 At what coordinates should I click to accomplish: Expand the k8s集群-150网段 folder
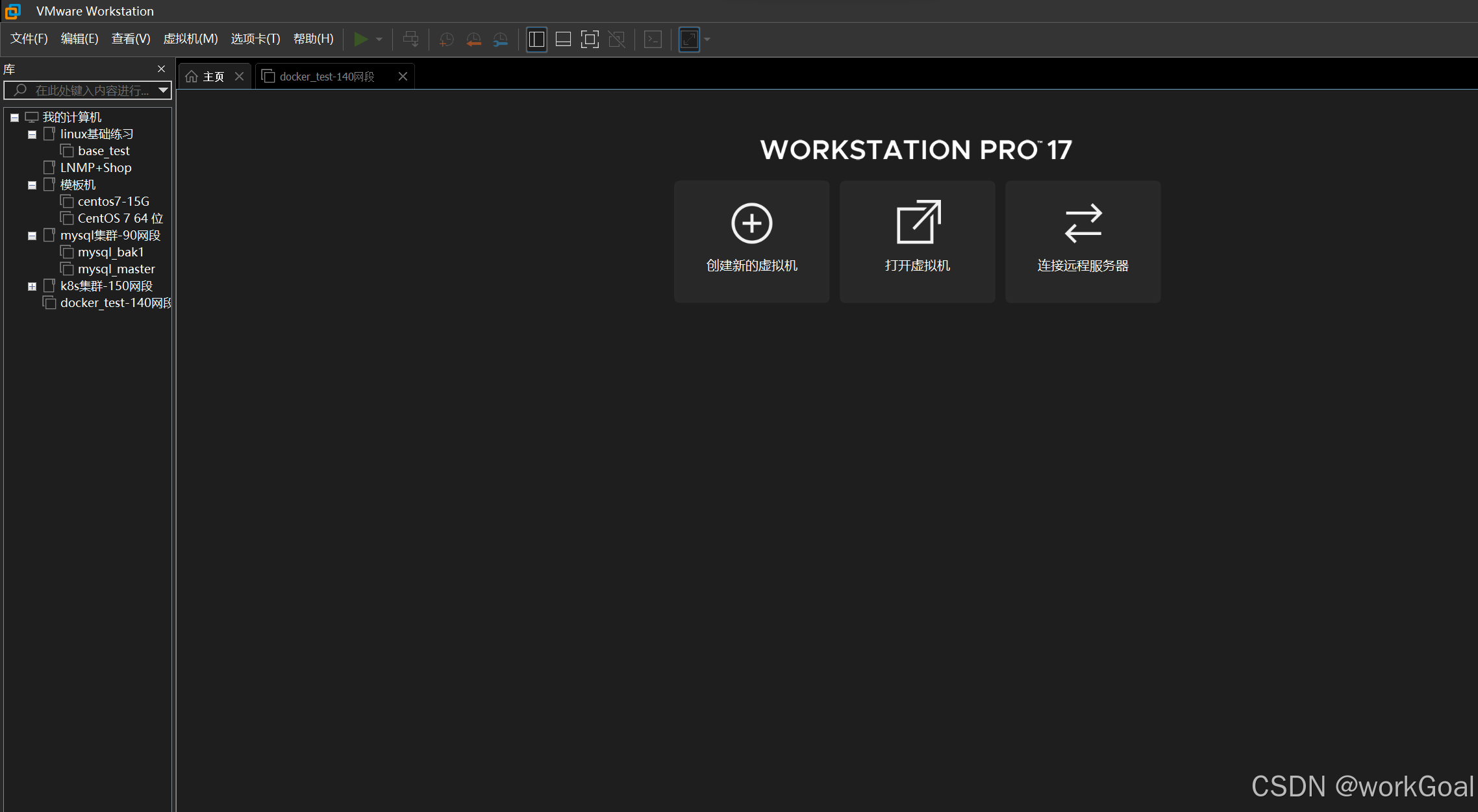(32, 286)
